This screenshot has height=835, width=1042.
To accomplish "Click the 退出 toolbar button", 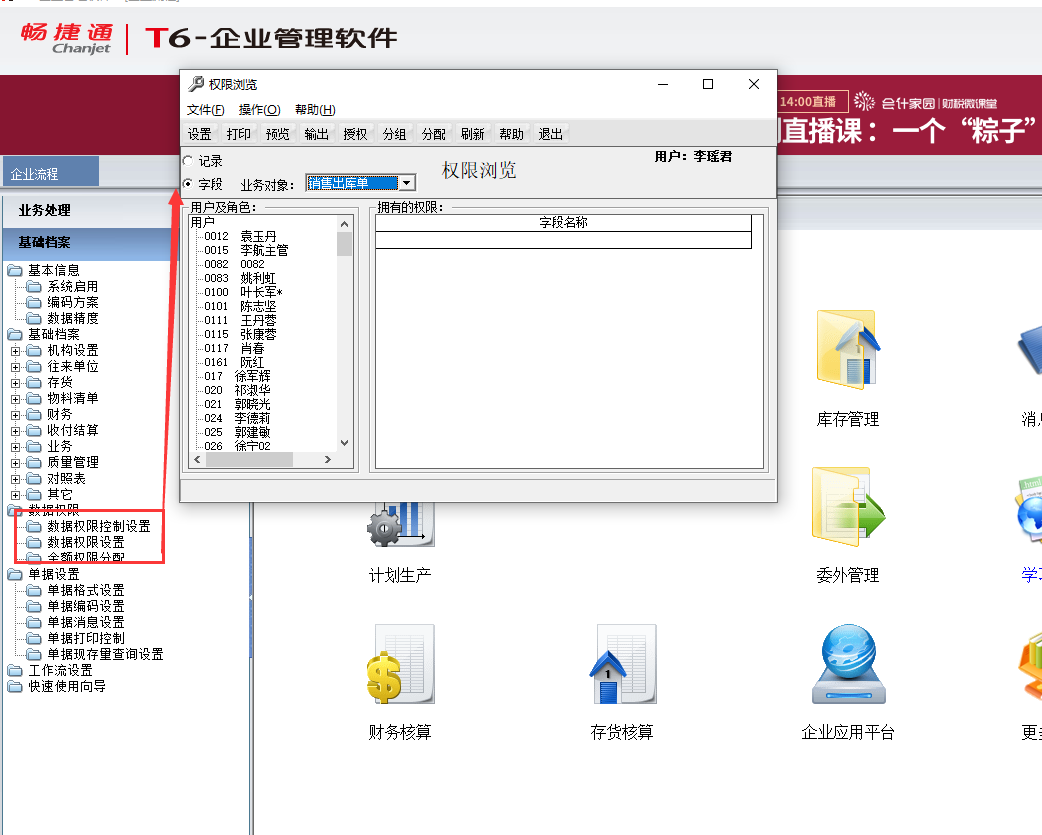I will (x=551, y=134).
